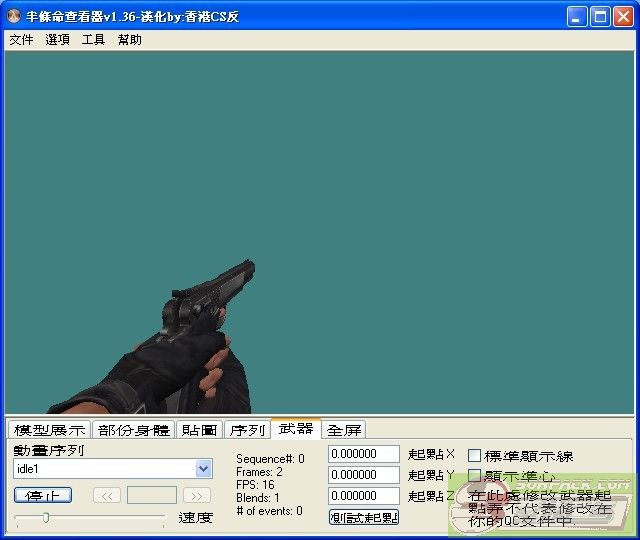Click the Blends: 1 info text

pyautogui.click(x=258, y=498)
